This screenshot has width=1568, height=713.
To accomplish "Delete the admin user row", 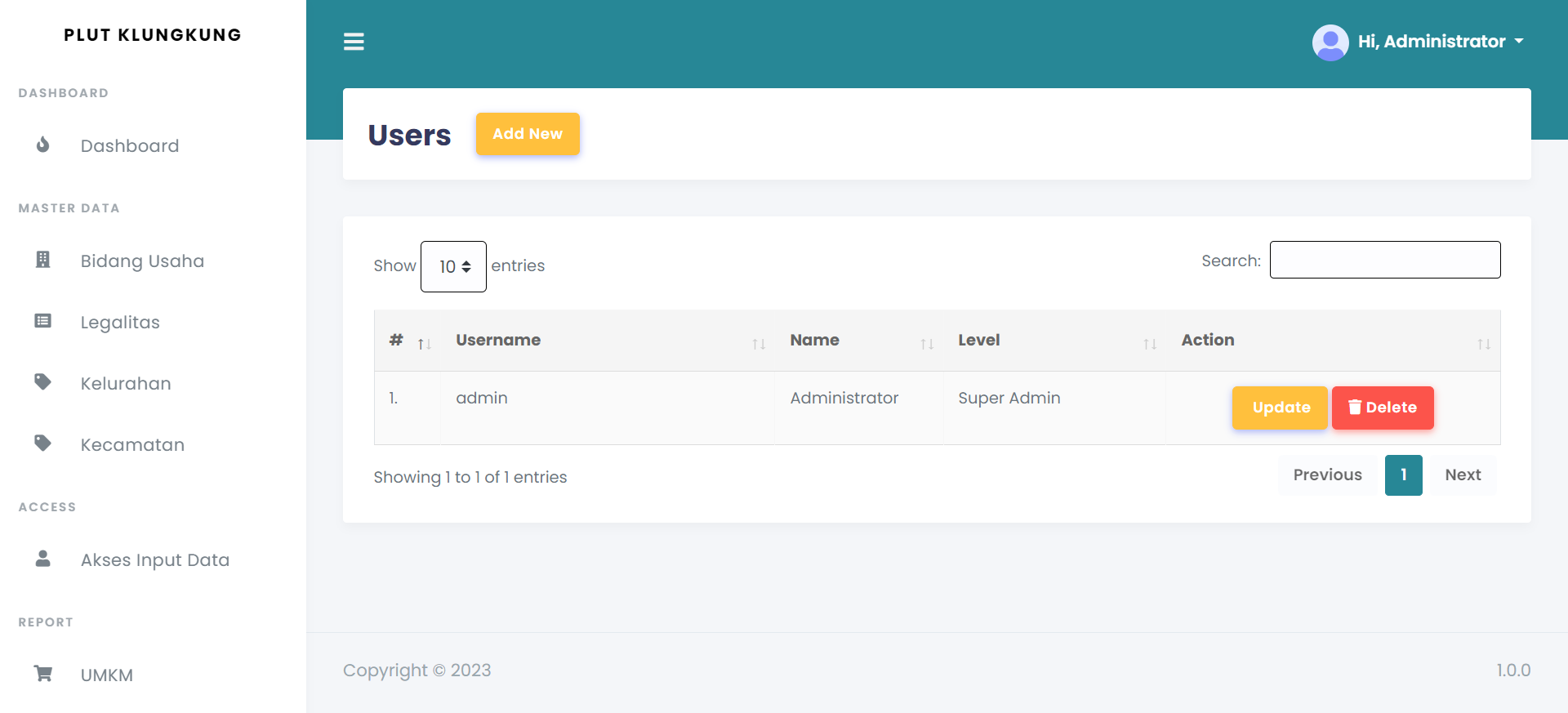I will tap(1382, 408).
